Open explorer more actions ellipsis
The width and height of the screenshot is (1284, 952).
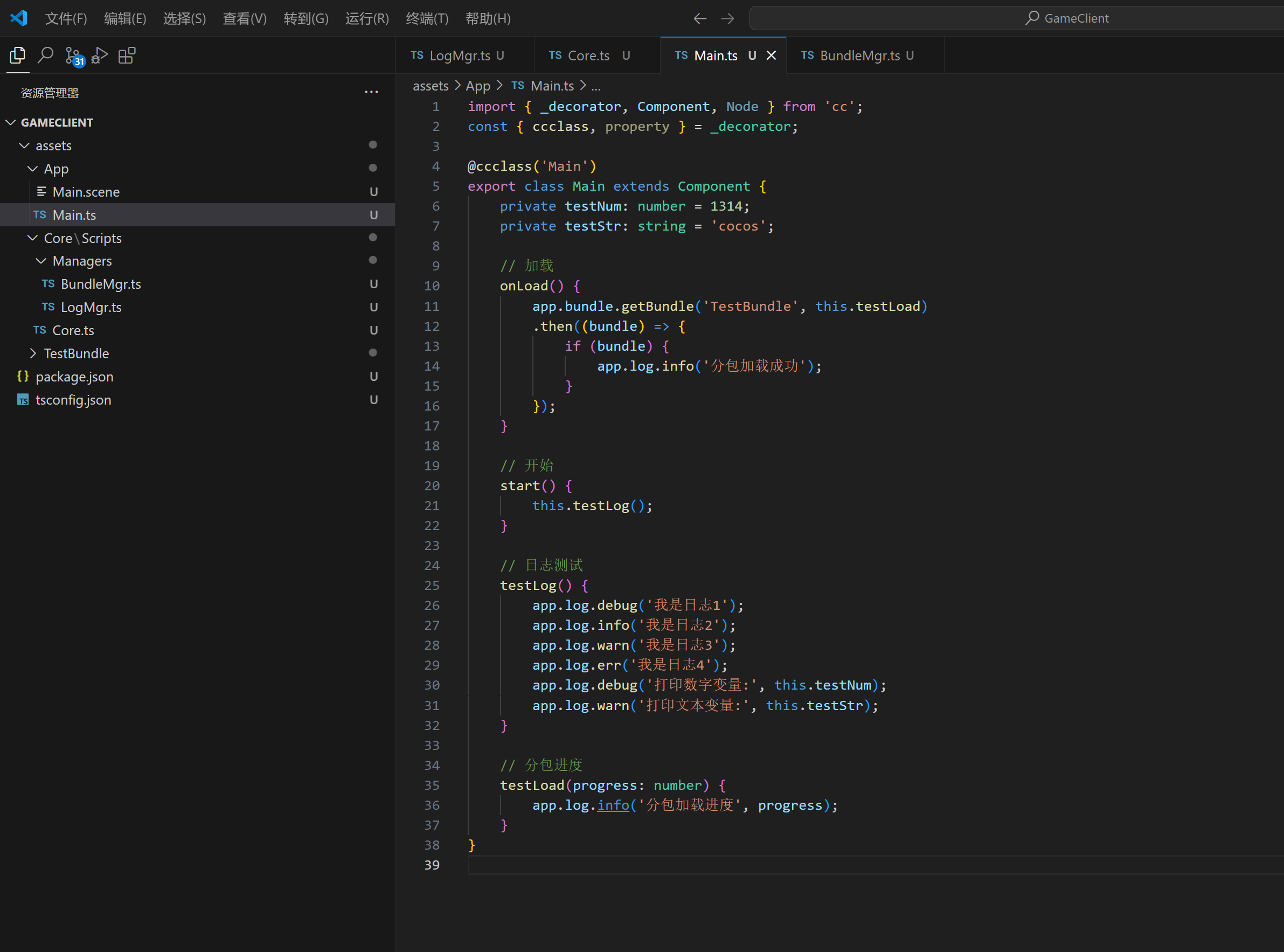[x=371, y=92]
